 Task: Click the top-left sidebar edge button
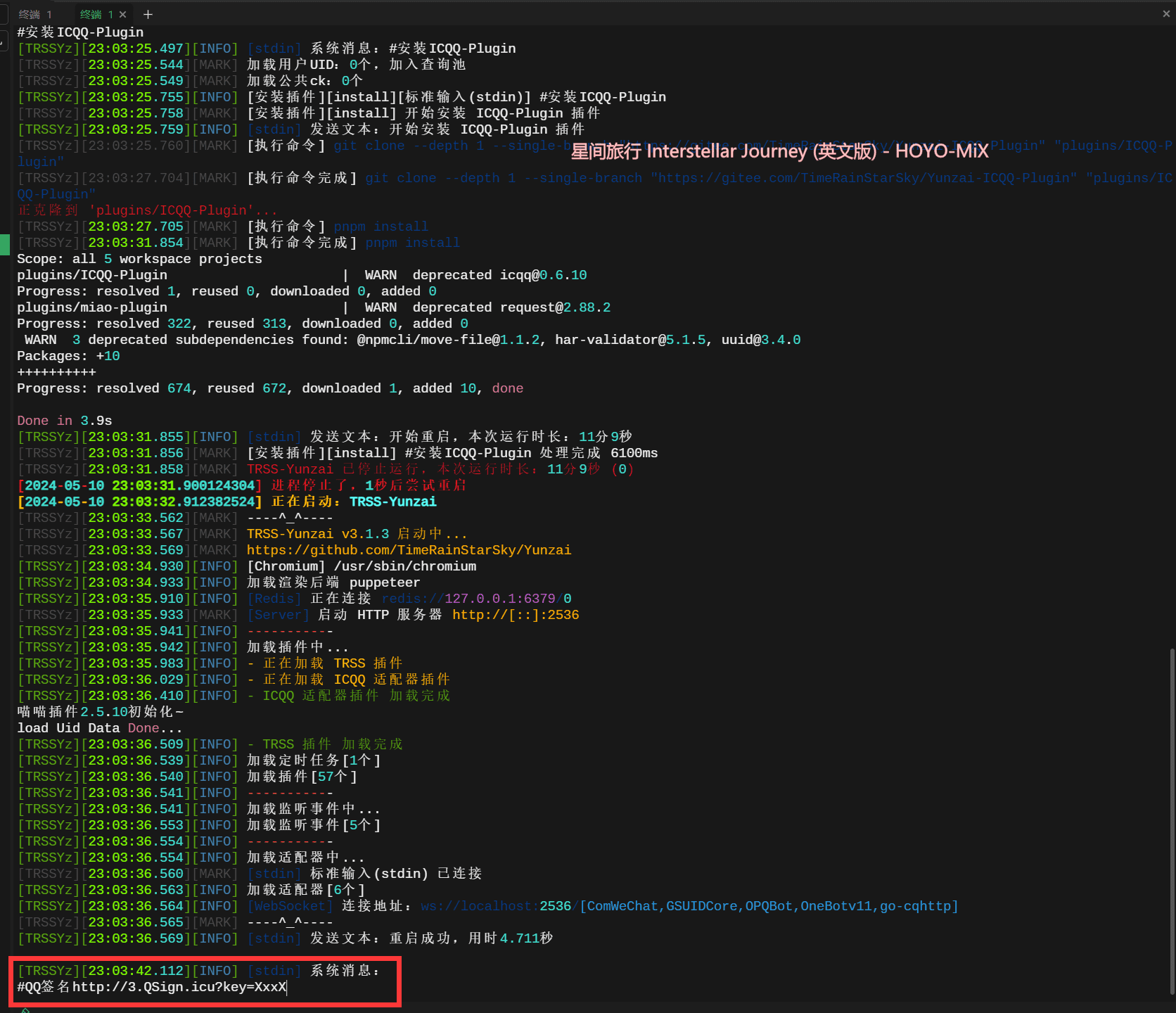(4, 14)
